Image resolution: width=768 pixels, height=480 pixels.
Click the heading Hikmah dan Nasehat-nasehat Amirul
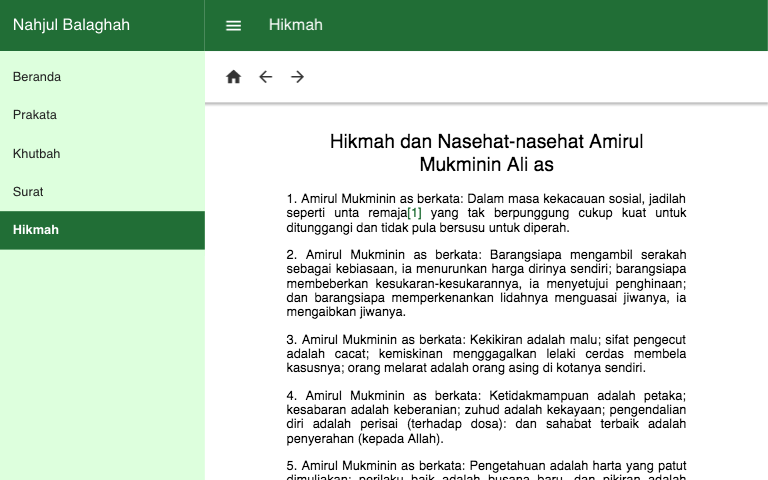pos(486,153)
